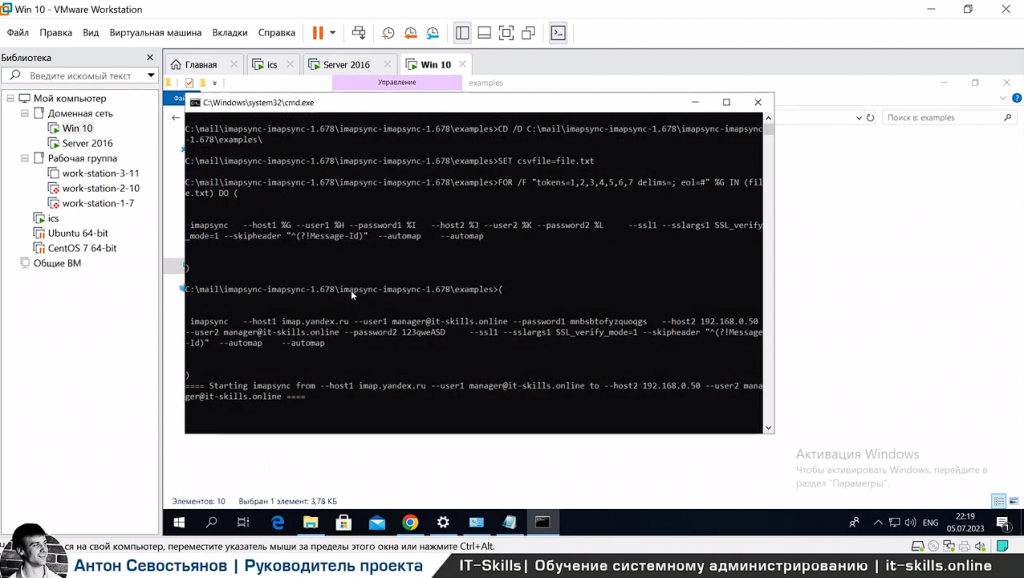Screen dimensions: 1024x578
Task: Switch to Unity mode
Action: pyautogui.click(x=528, y=33)
